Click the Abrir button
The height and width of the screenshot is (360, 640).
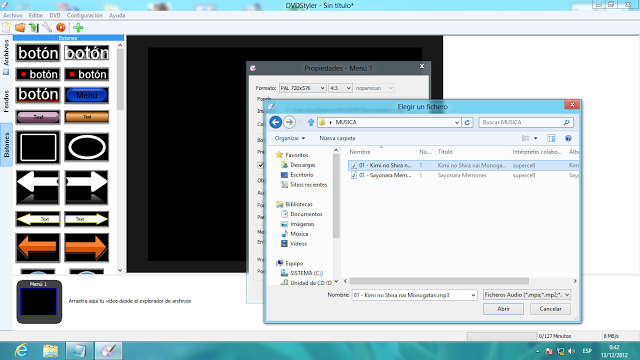tap(503, 309)
